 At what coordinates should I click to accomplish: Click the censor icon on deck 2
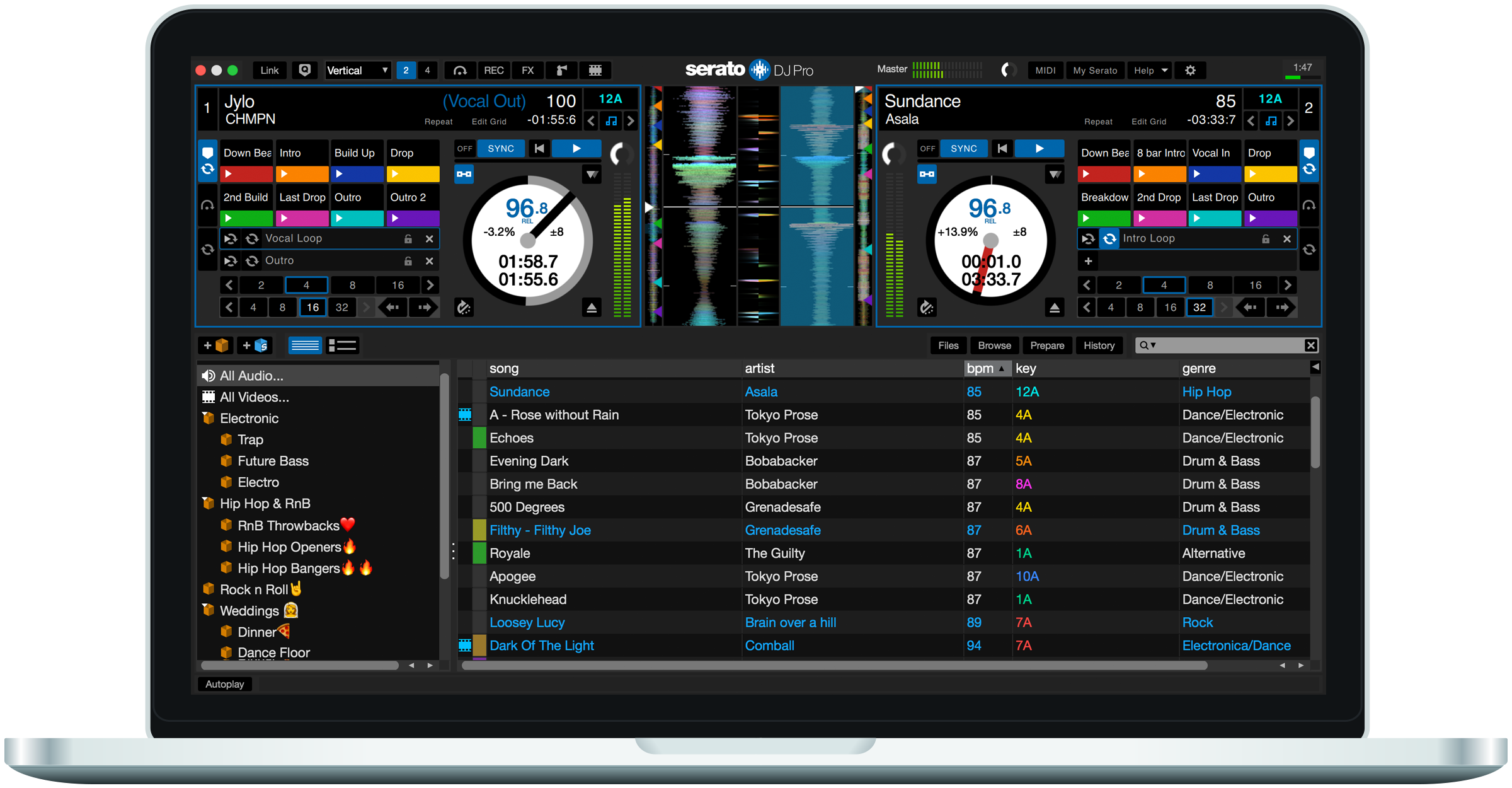(x=927, y=308)
